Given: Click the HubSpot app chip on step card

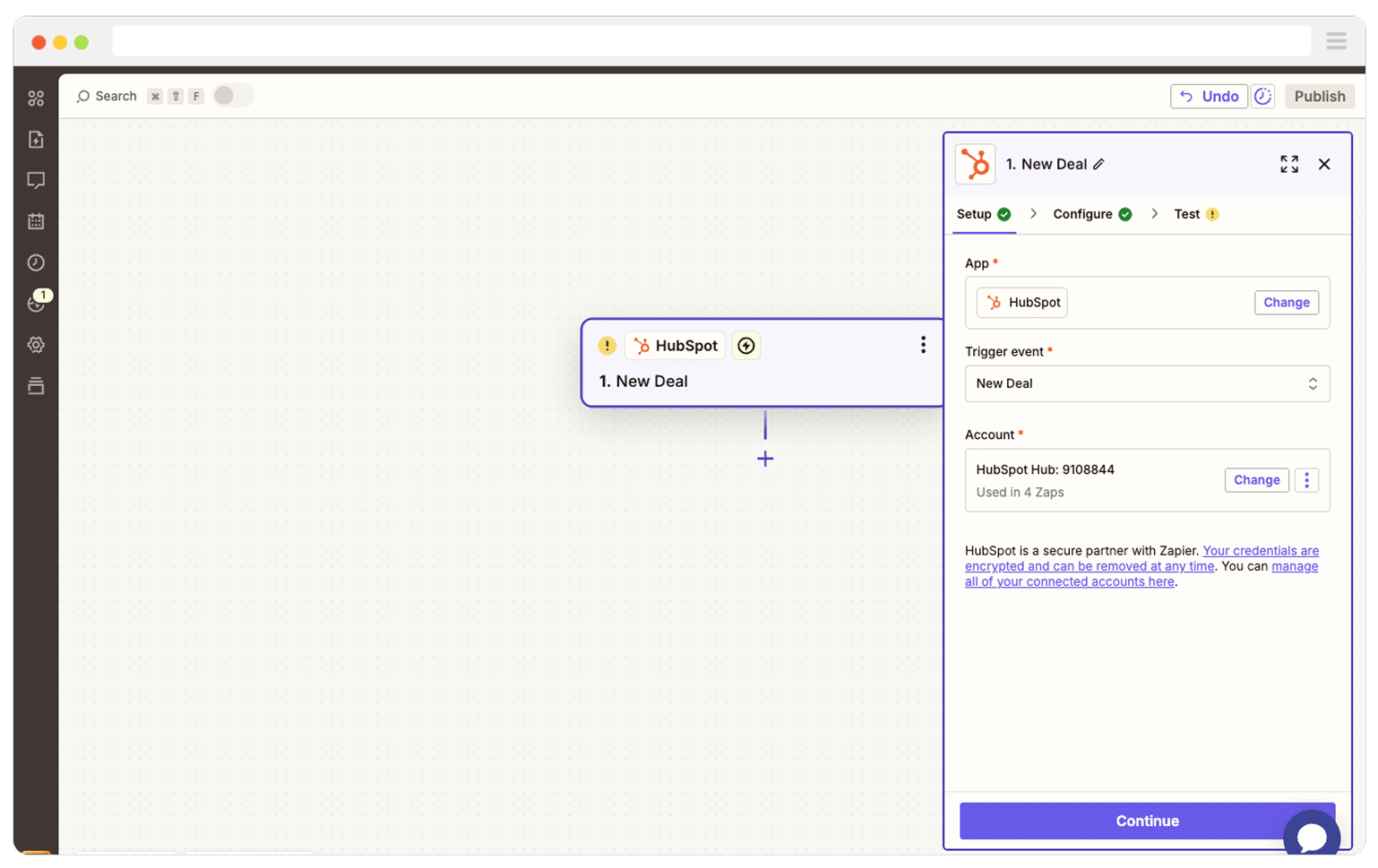Looking at the screenshot, I should coord(676,346).
